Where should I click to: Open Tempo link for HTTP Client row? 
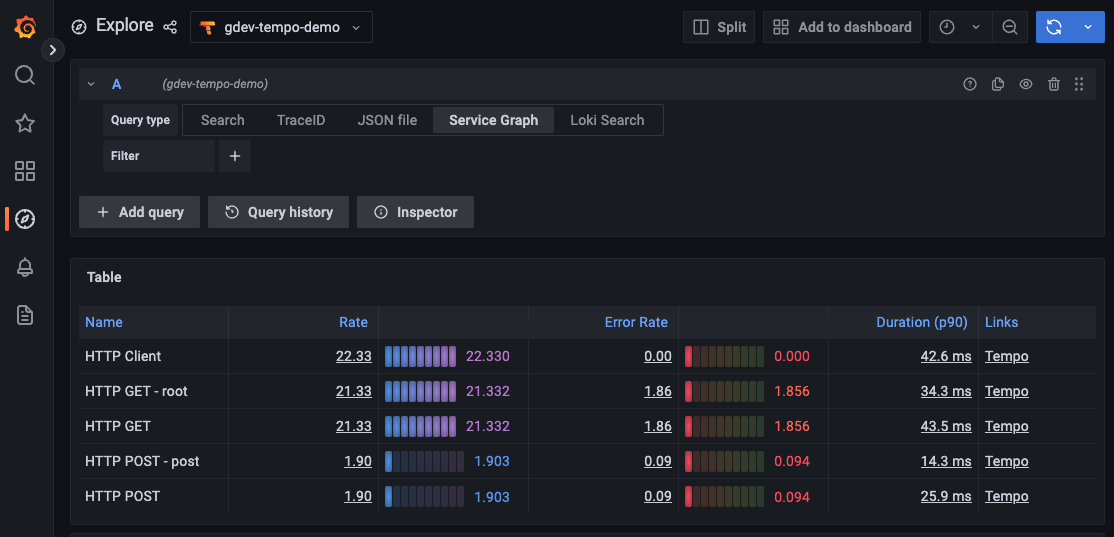click(1006, 356)
